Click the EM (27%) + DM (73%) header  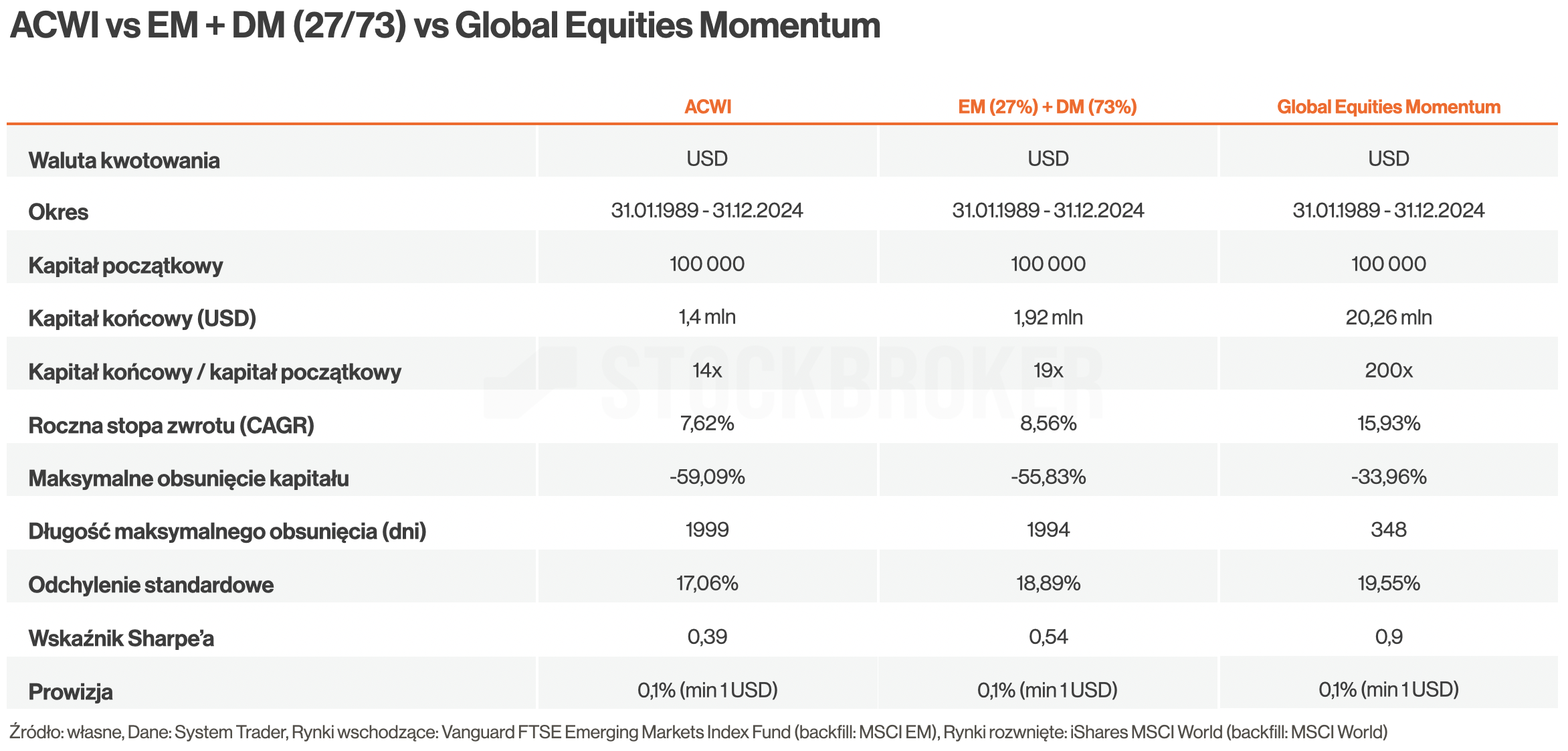pyautogui.click(x=1047, y=107)
